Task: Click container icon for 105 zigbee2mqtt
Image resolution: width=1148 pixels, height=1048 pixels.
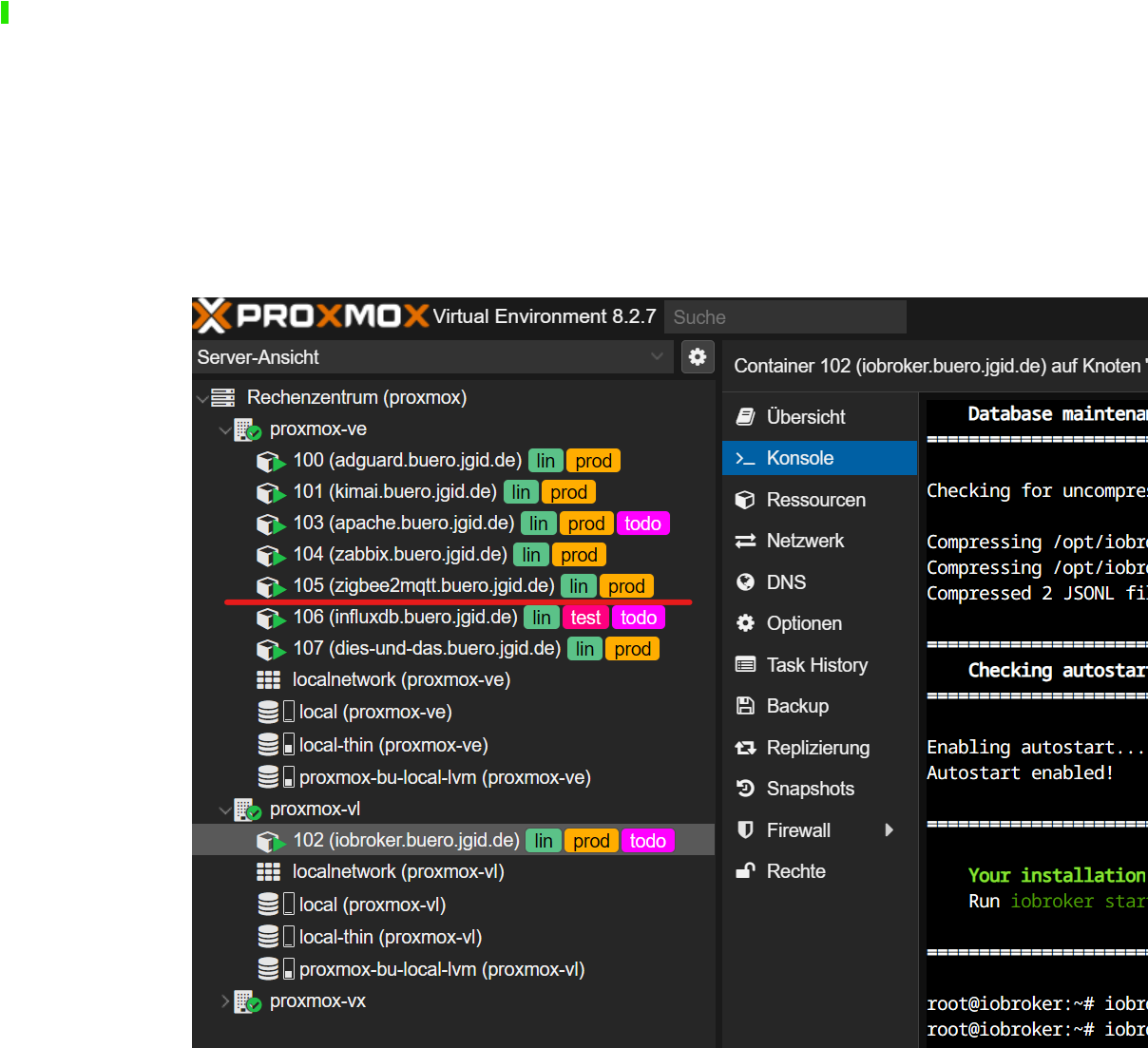Action: click(x=271, y=586)
